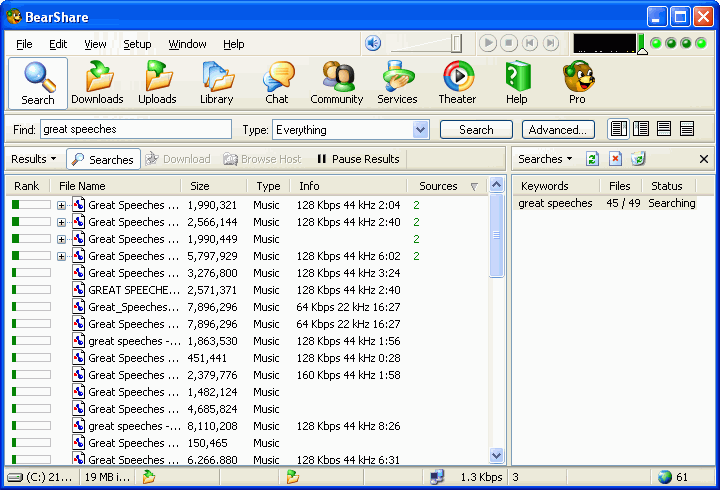Image resolution: width=720 pixels, height=490 pixels.
Task: Open the Community section
Action: pyautogui.click(x=337, y=84)
